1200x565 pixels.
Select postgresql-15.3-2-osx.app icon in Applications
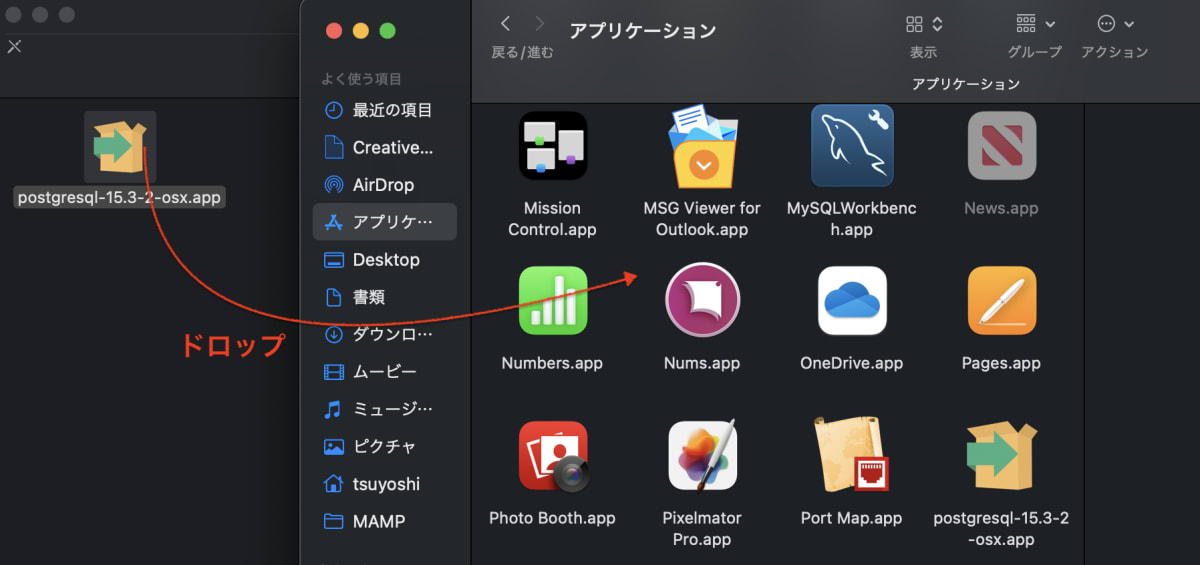point(1001,456)
